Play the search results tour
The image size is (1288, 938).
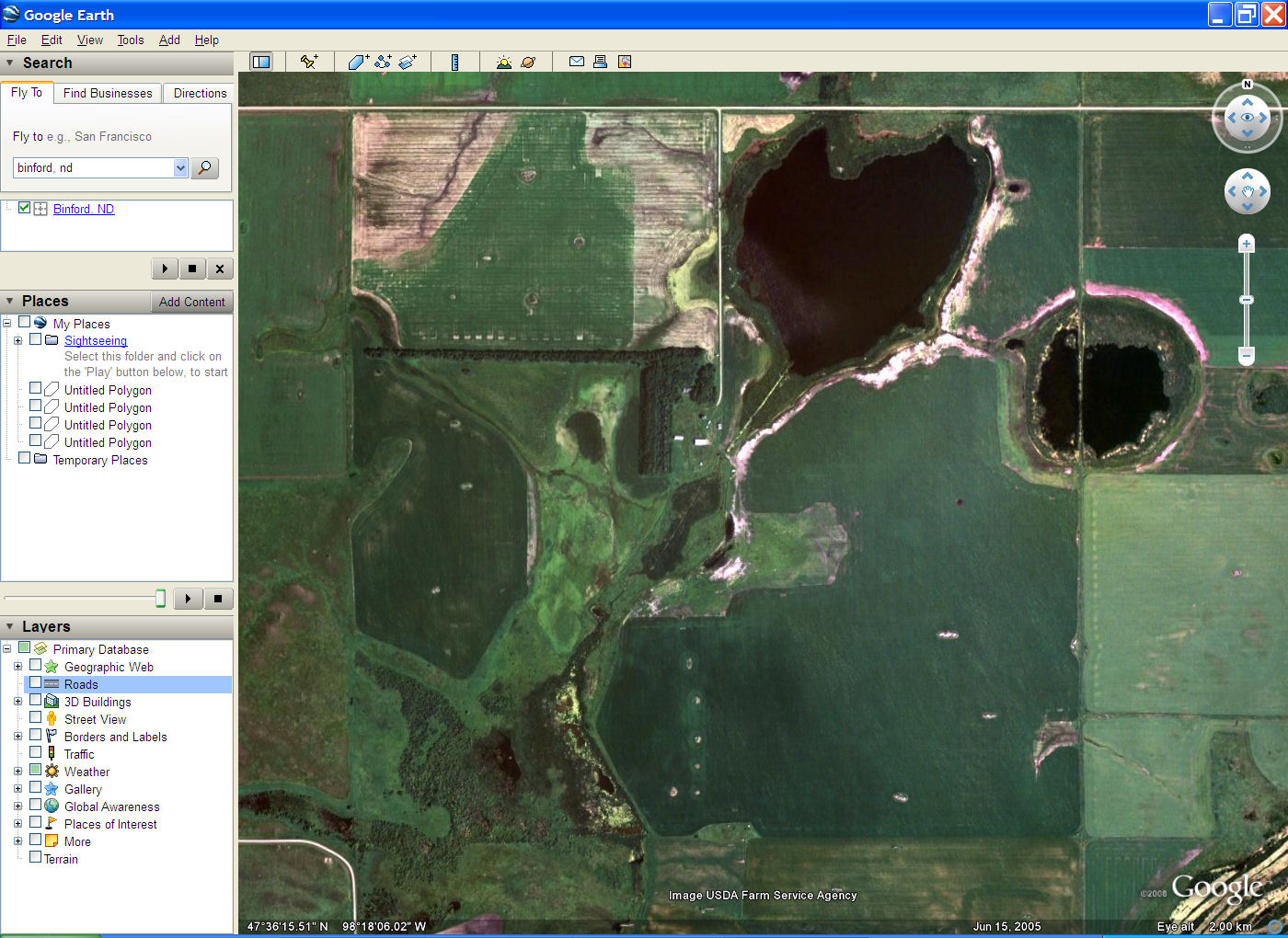pos(165,269)
